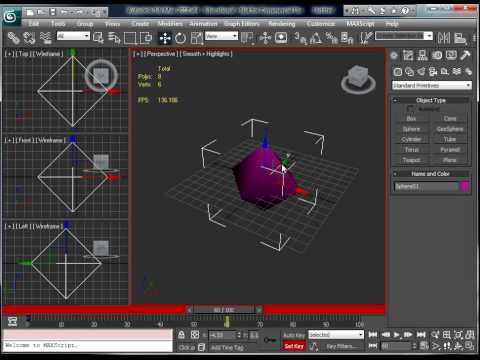Open the reference coordinate system View dropdown
The image size is (480, 360).
point(221,36)
